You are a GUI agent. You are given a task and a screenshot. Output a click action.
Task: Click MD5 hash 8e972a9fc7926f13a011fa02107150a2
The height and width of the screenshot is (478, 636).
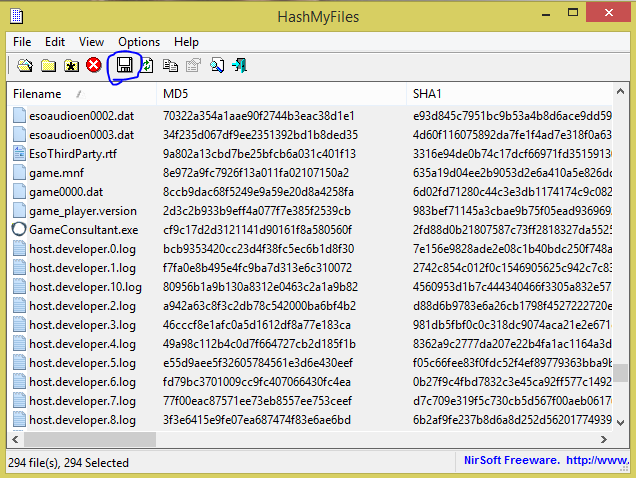[256, 172]
